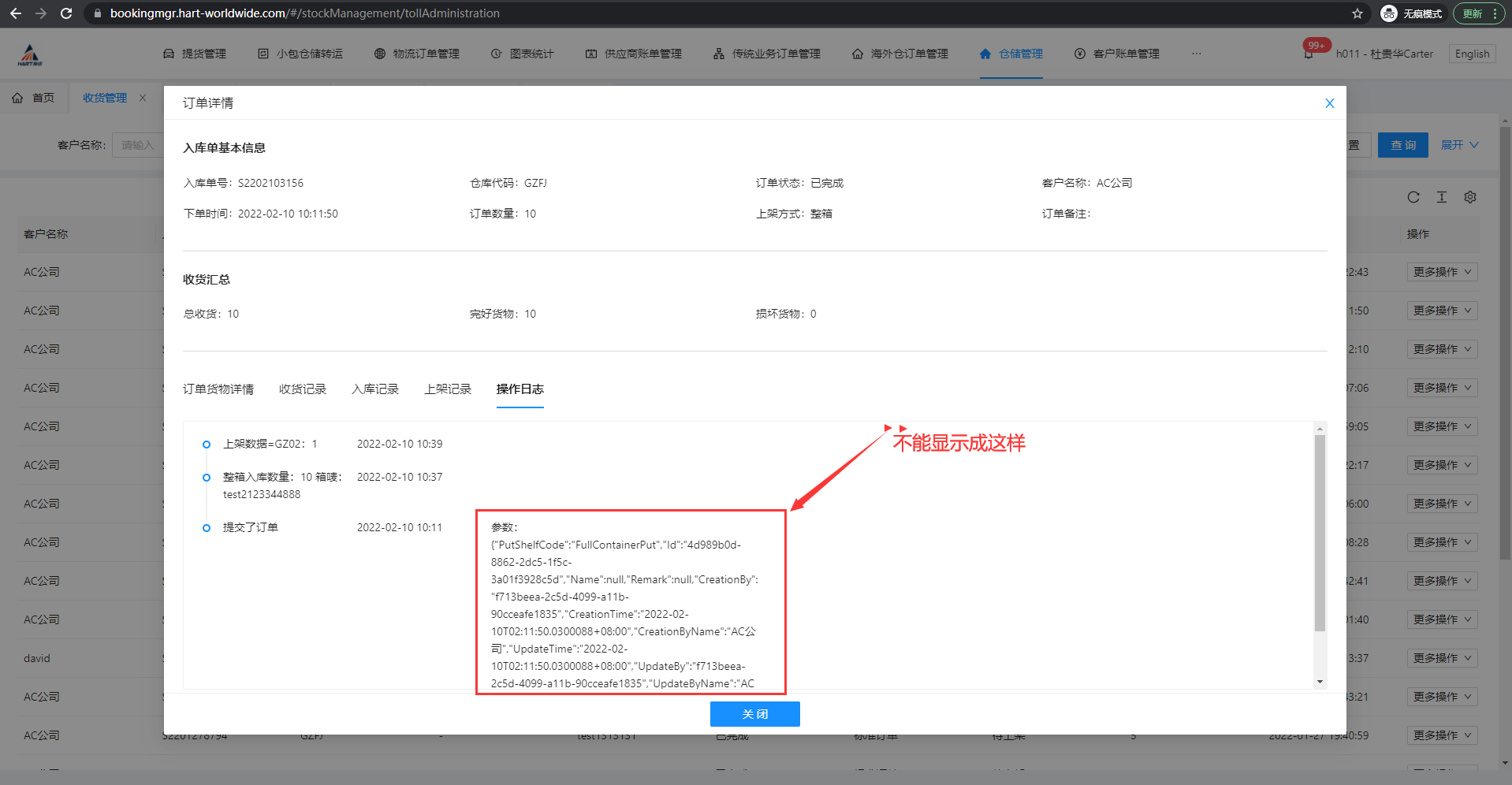Open the 海外仓订单管理 menu

900,54
